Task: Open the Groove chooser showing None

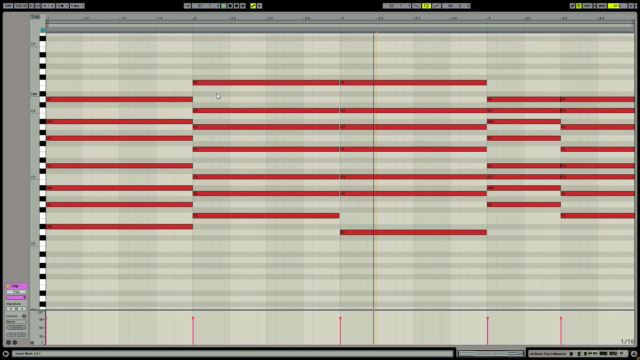Action: 16,322
